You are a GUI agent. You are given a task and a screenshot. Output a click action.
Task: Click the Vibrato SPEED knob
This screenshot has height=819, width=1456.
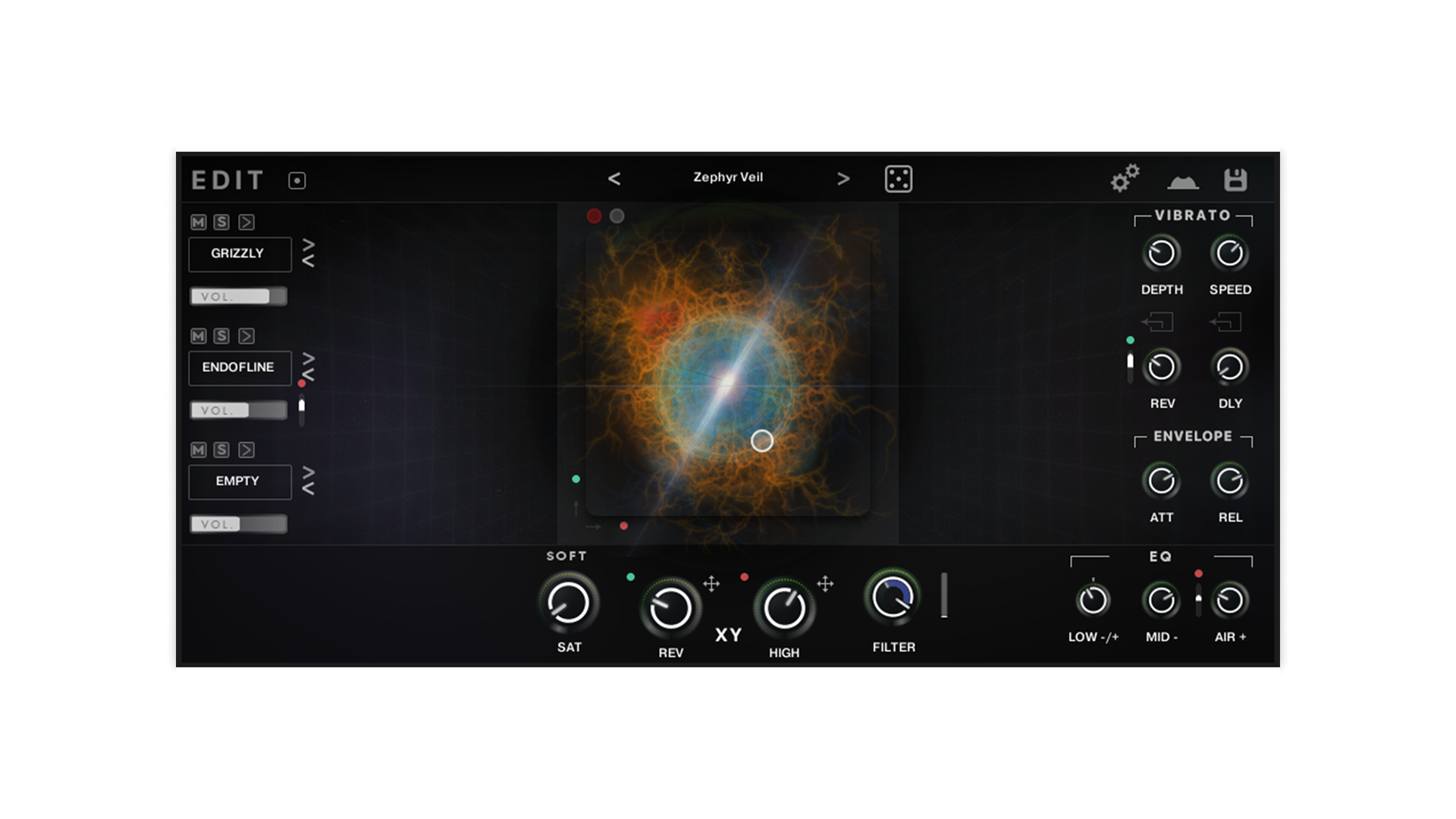[1229, 253]
